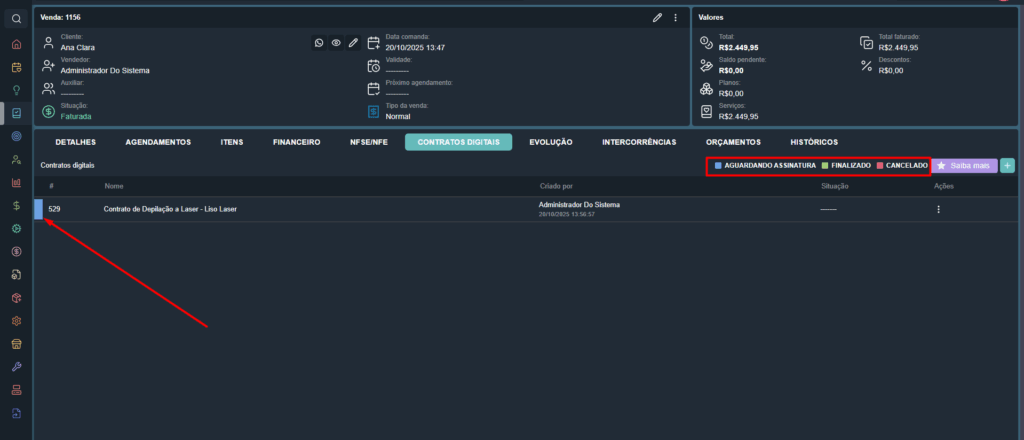Viewport: 1024px width, 440px height.
Task: Click the lightbulb icon in the sidebar
Action: tap(16, 90)
